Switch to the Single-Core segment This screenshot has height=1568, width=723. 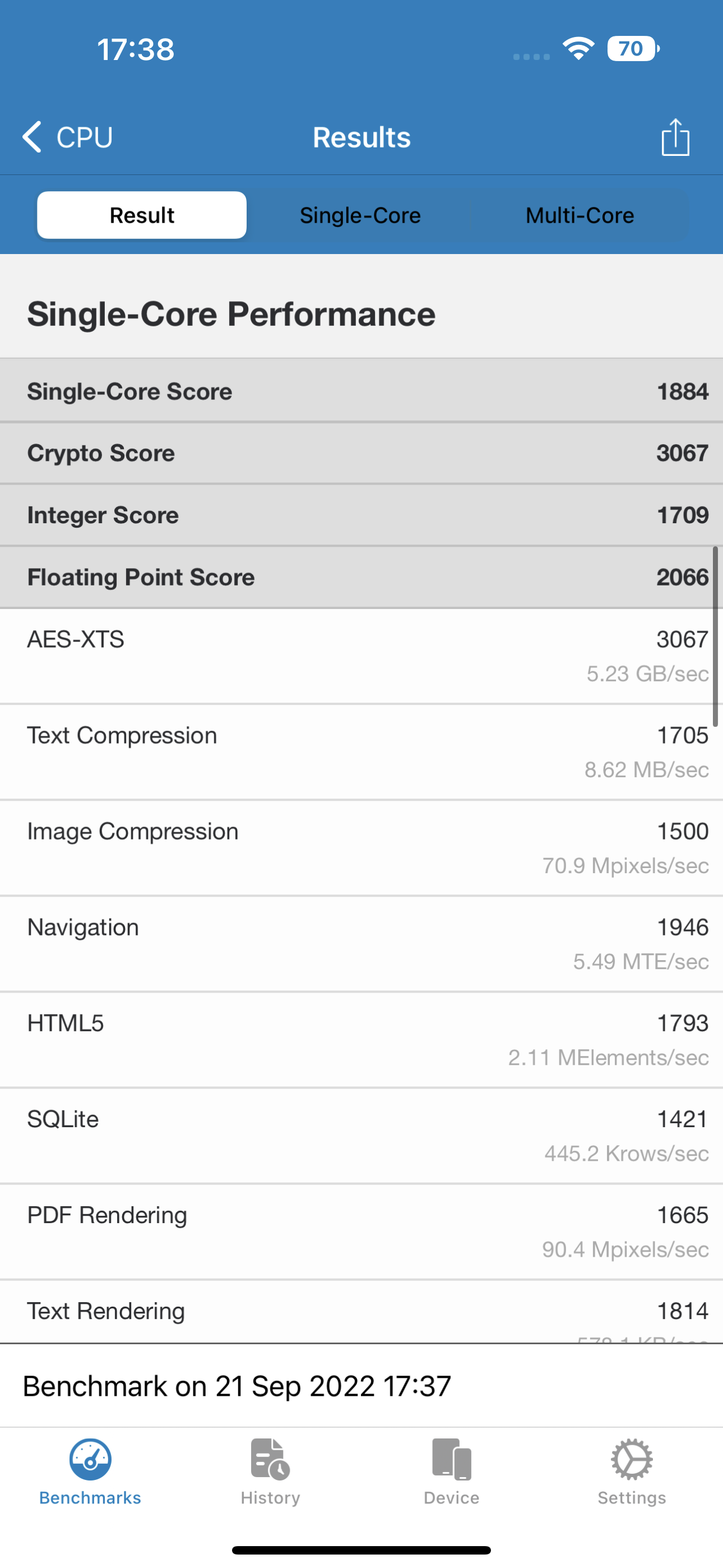coord(360,215)
